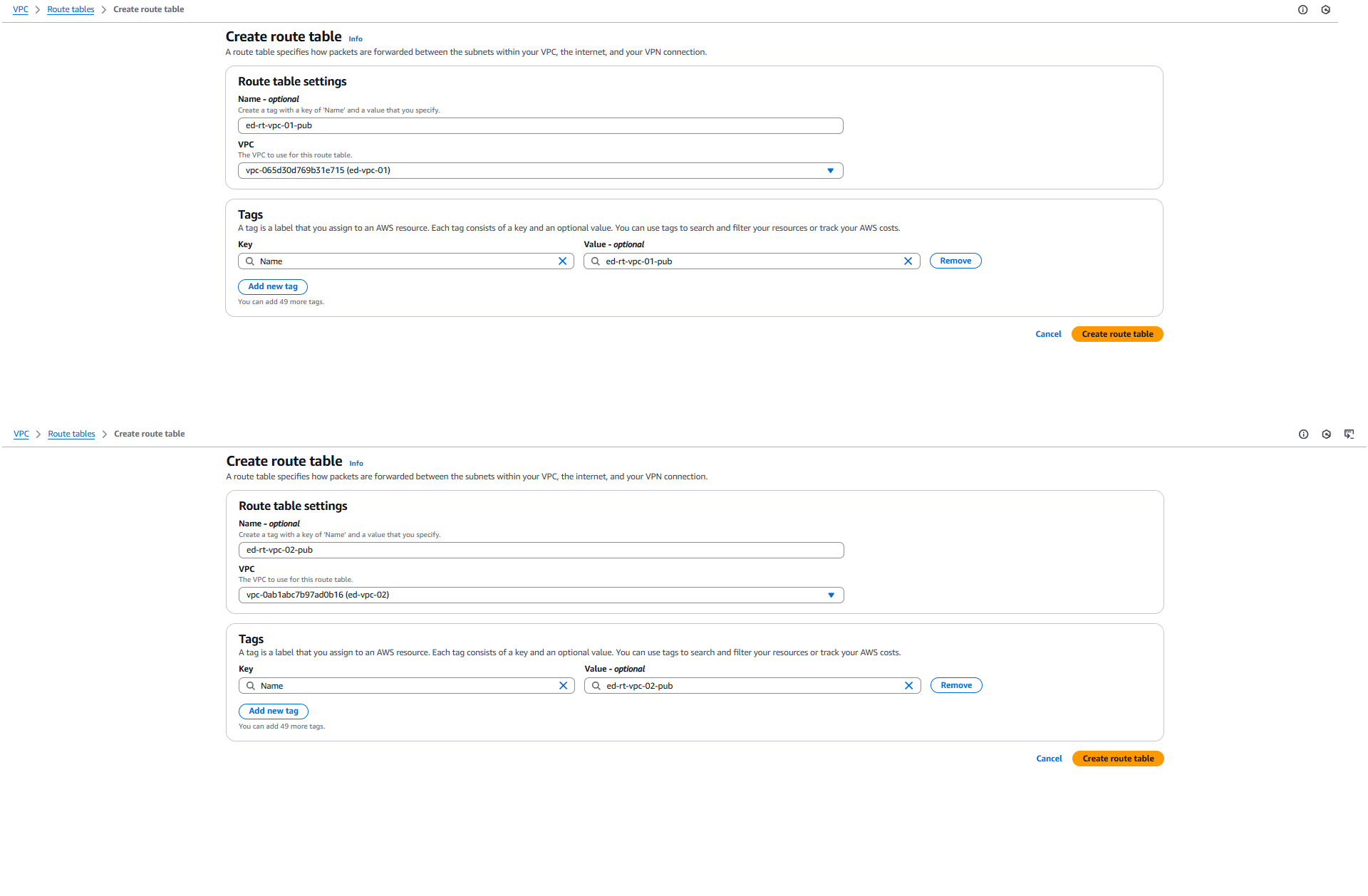
Task: Focus upper tag Key field with Name
Action: (405, 261)
